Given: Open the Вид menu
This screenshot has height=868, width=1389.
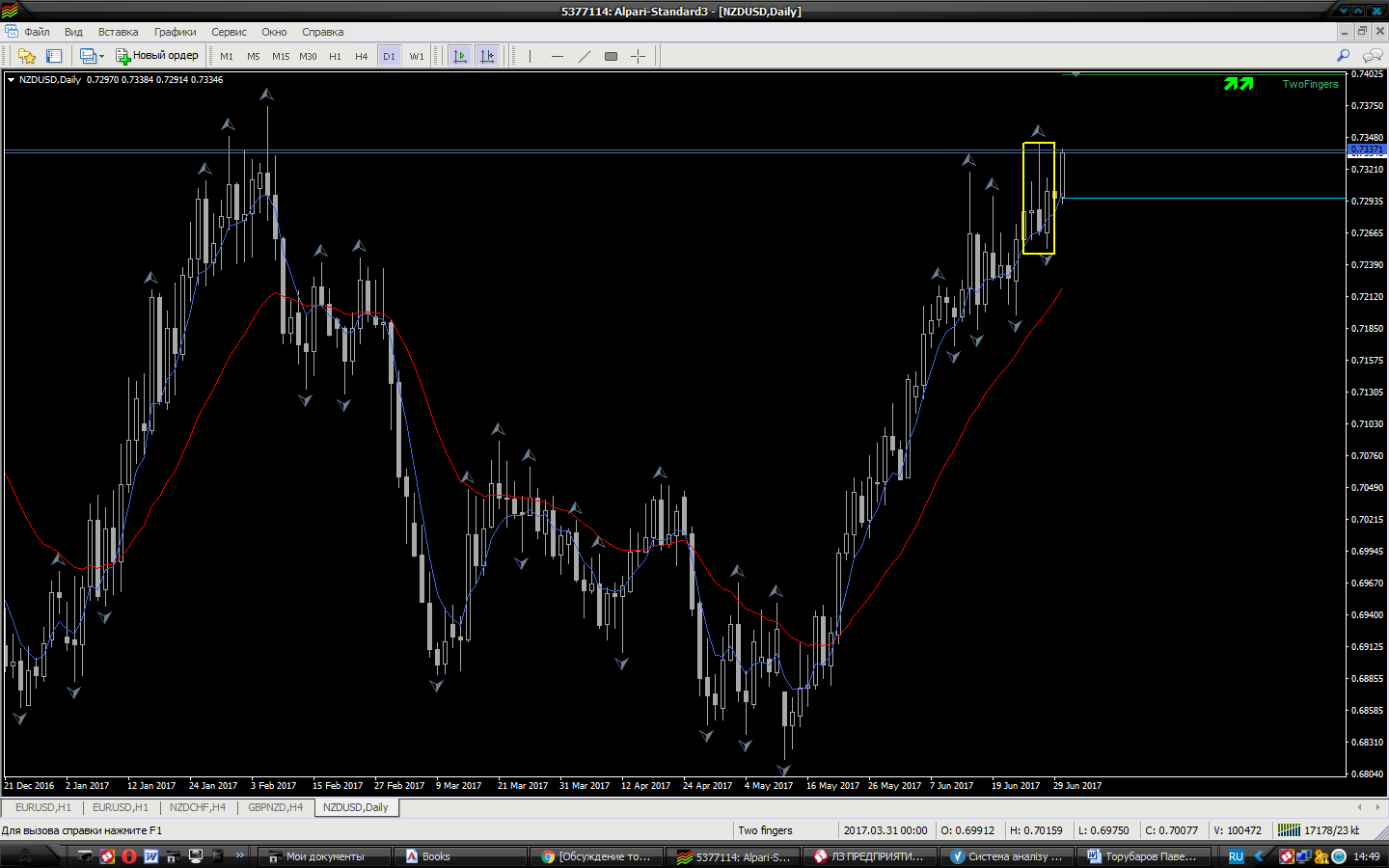Looking at the screenshot, I should point(73,32).
